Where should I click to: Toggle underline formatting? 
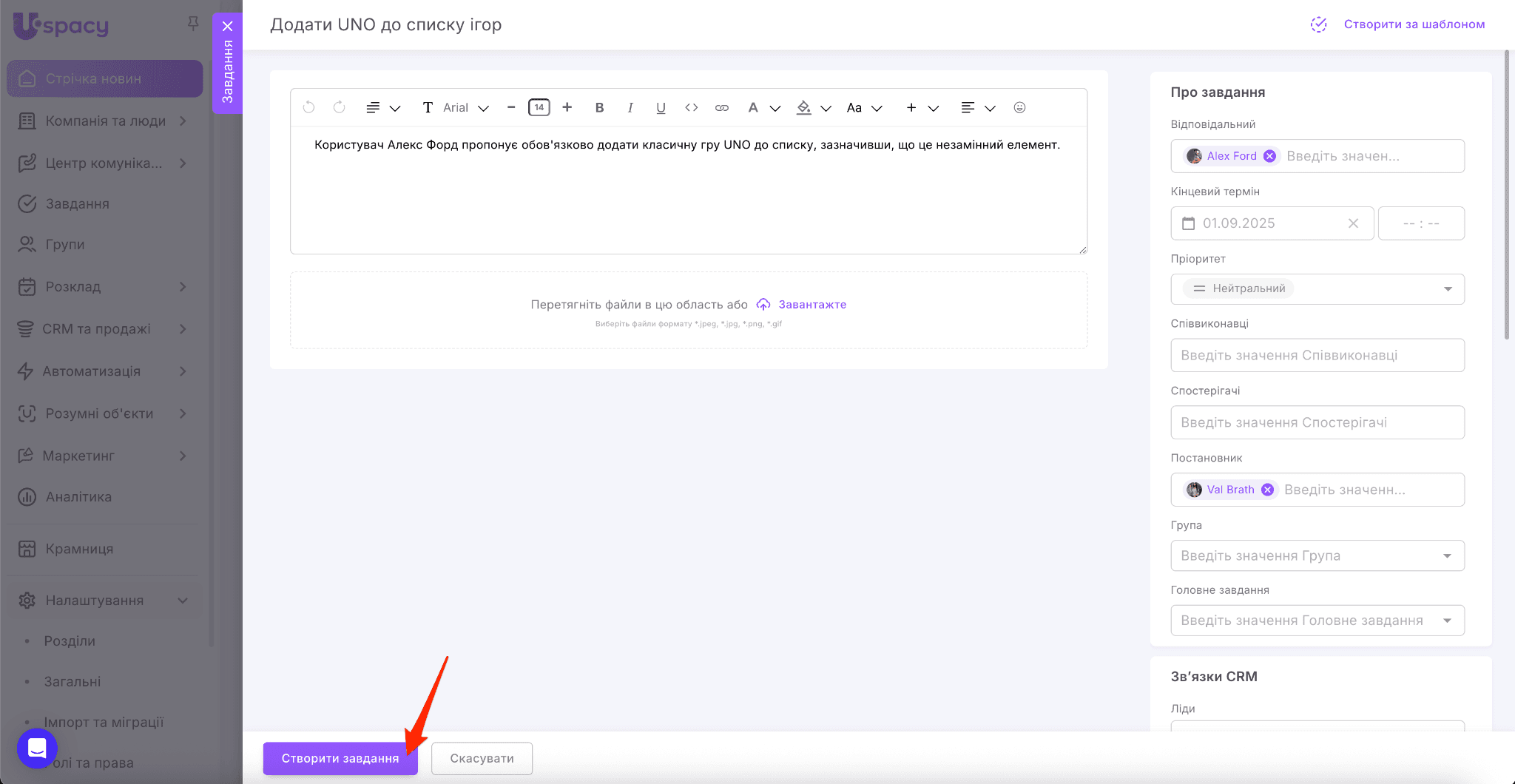tap(661, 107)
